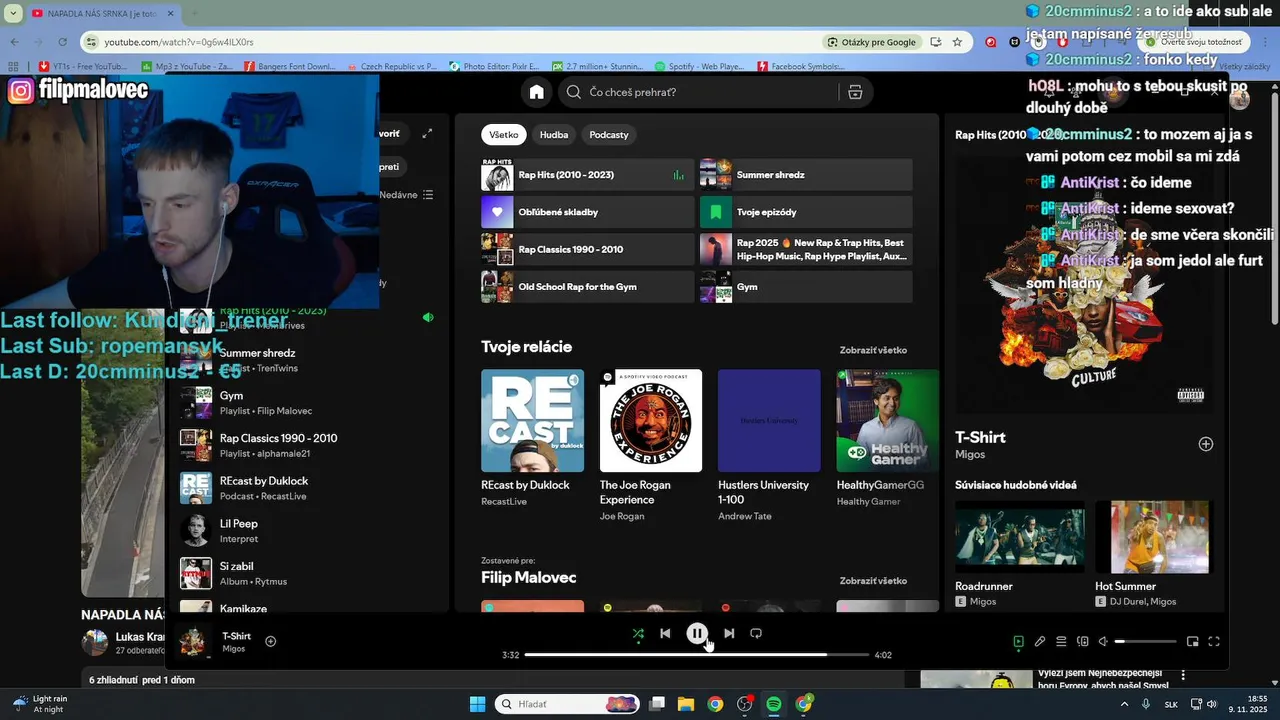
Task: Open the lyrics microphone icon
Action: tap(1040, 642)
